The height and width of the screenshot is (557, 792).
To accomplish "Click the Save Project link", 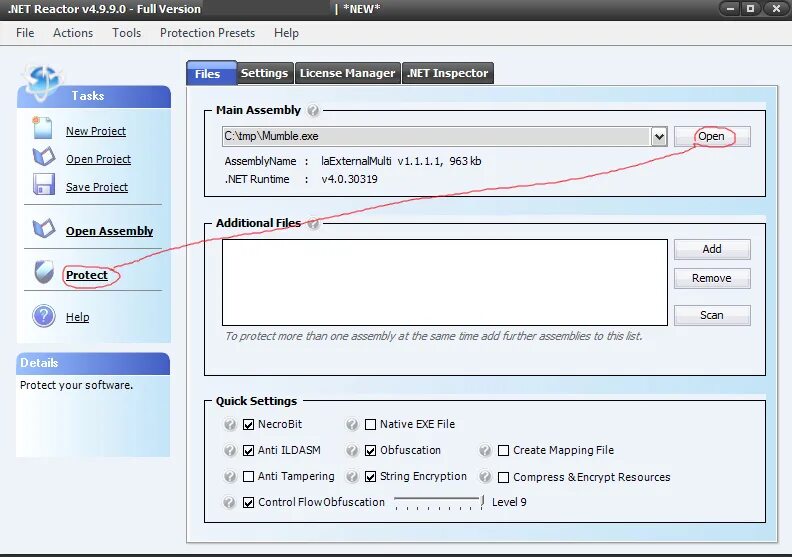I will 97,187.
